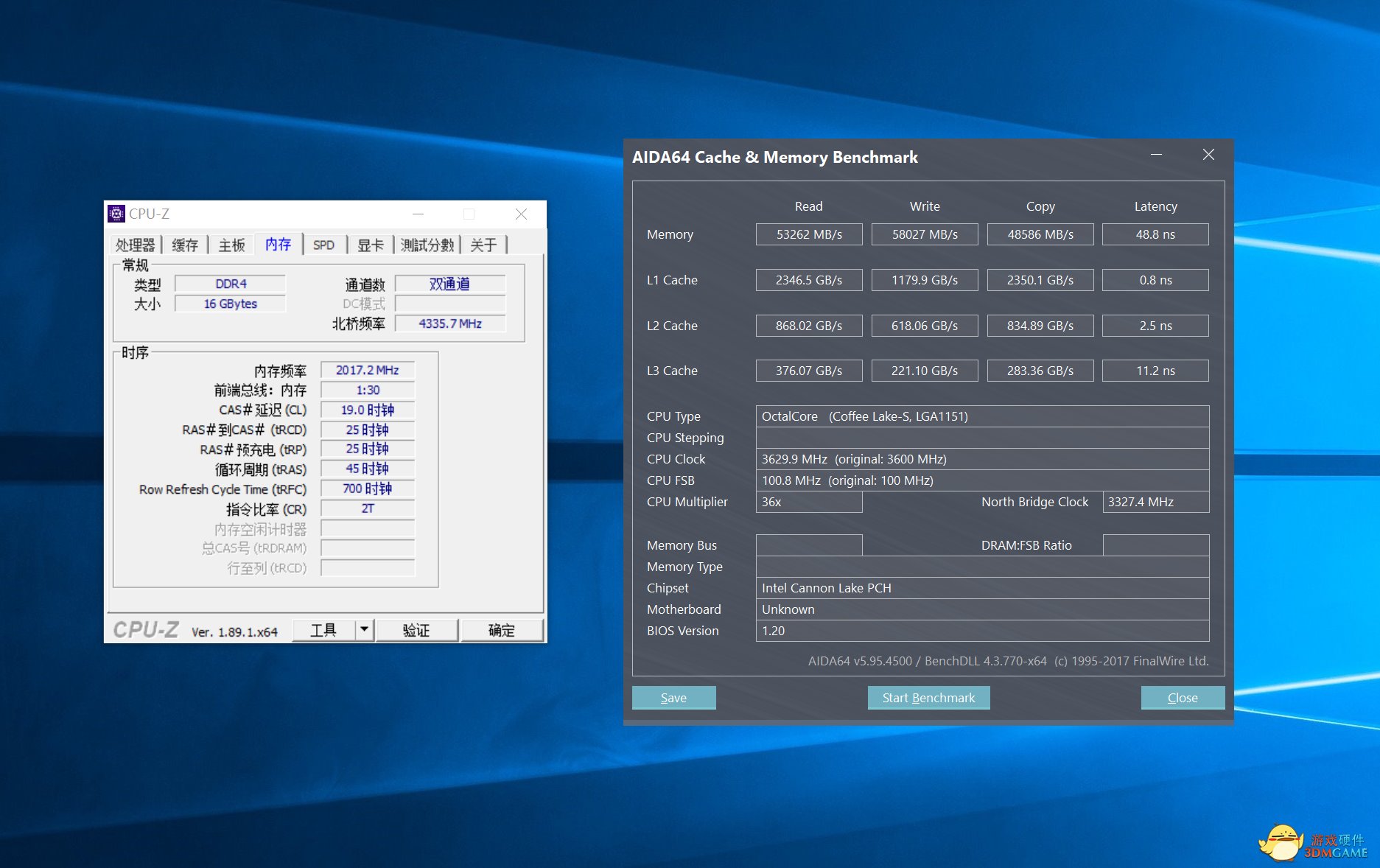The image size is (1380, 868).
Task: Click the L2 Cache Latency 2.5 ns cell
Action: (x=1155, y=326)
